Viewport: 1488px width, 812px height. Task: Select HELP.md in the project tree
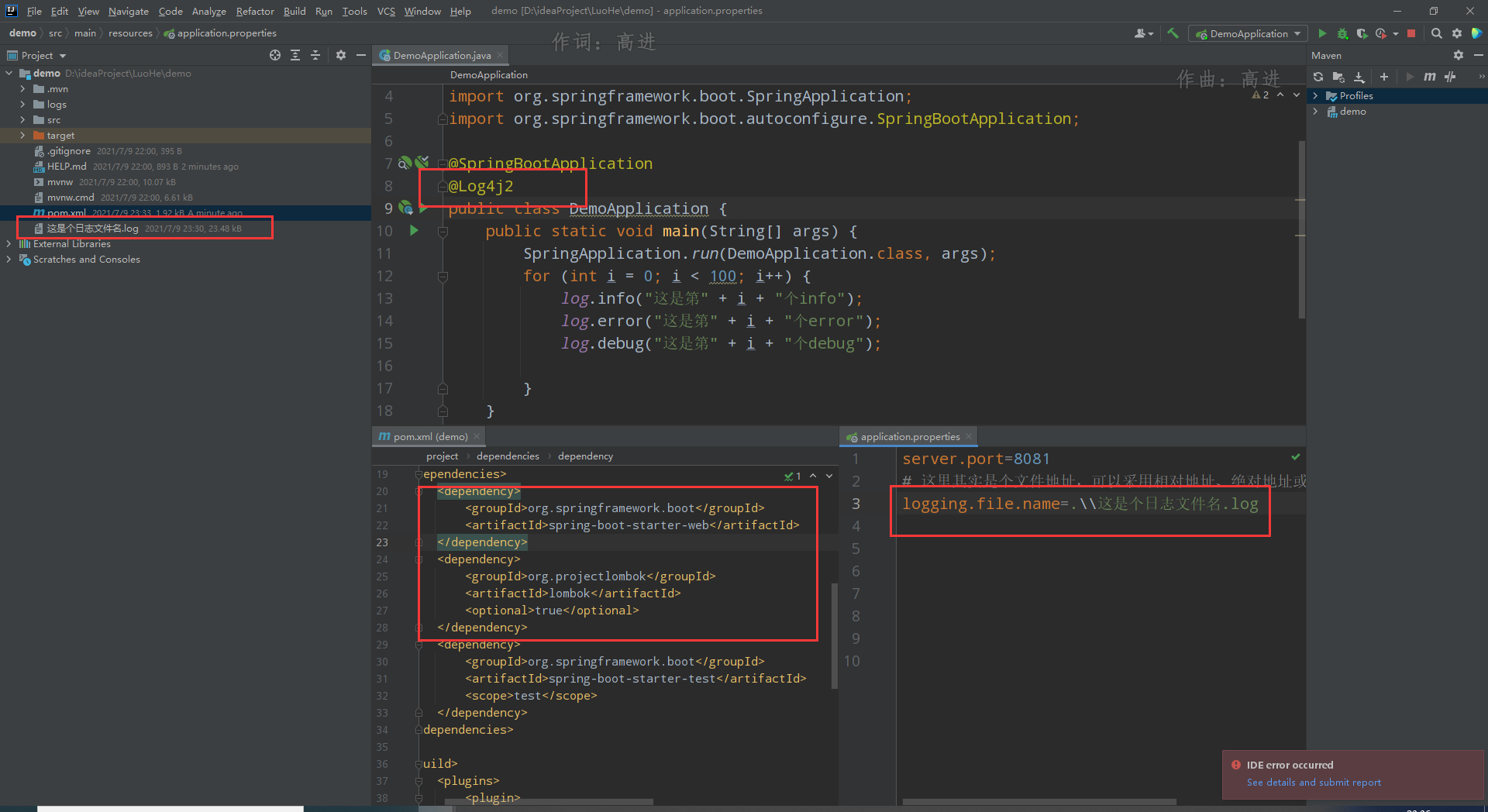click(x=67, y=166)
